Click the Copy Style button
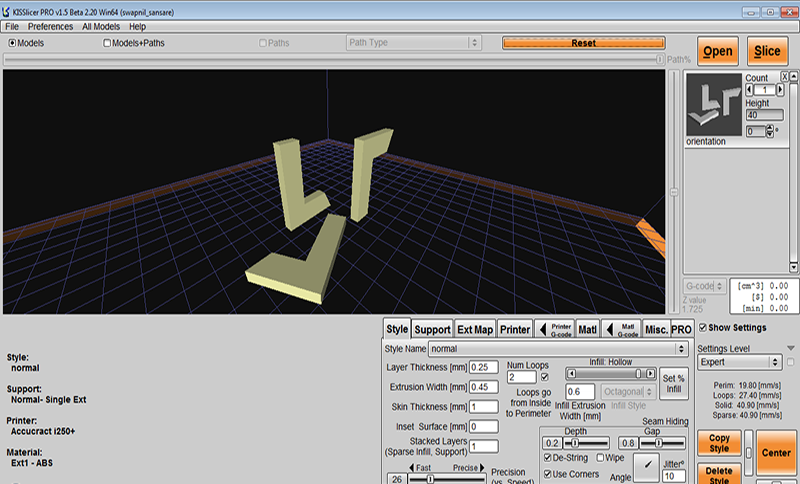800x484 pixels. click(x=719, y=443)
